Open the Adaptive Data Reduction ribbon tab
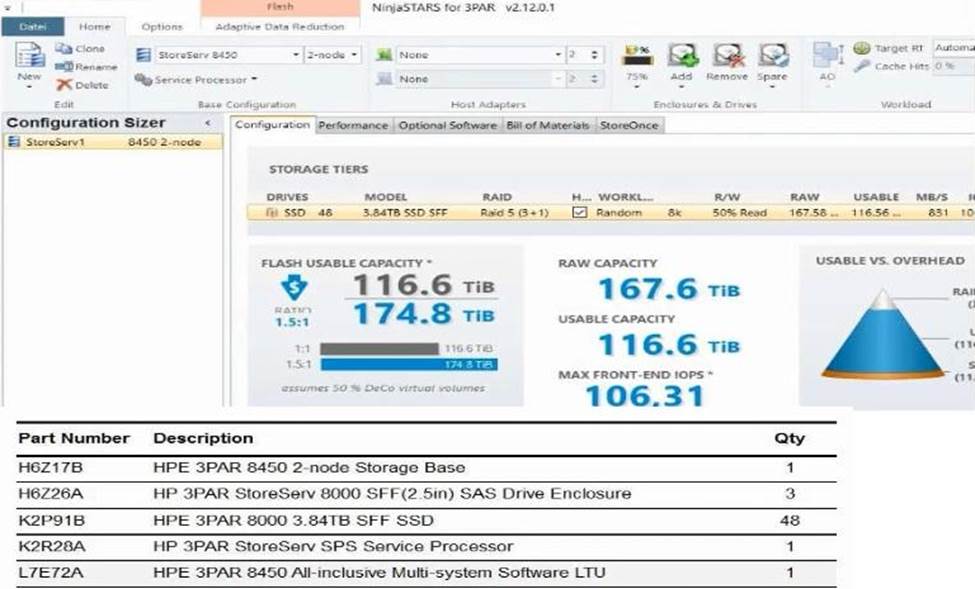The height and width of the screenshot is (589, 975). pyautogui.click(x=279, y=27)
